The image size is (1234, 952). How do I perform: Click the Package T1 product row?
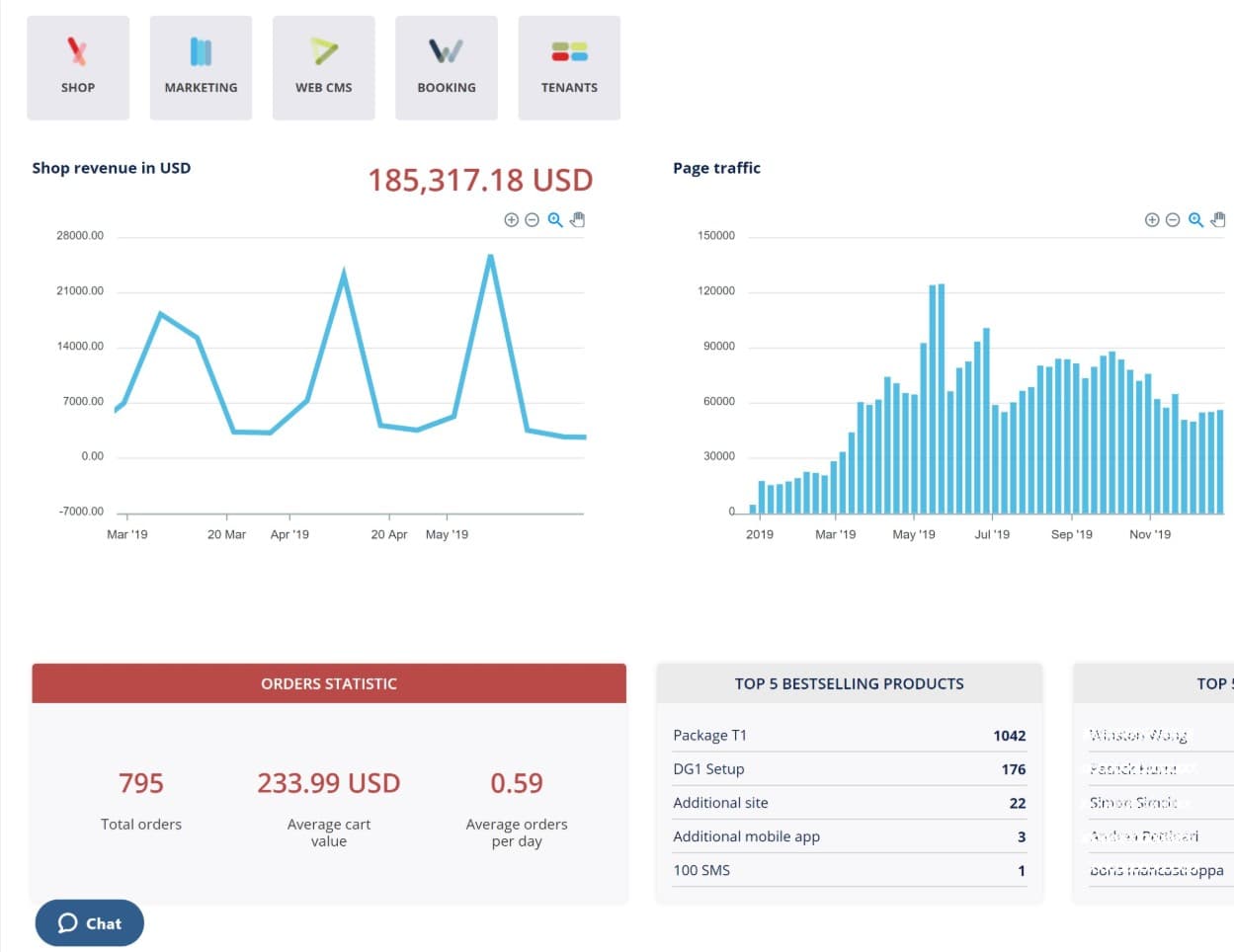pos(849,736)
